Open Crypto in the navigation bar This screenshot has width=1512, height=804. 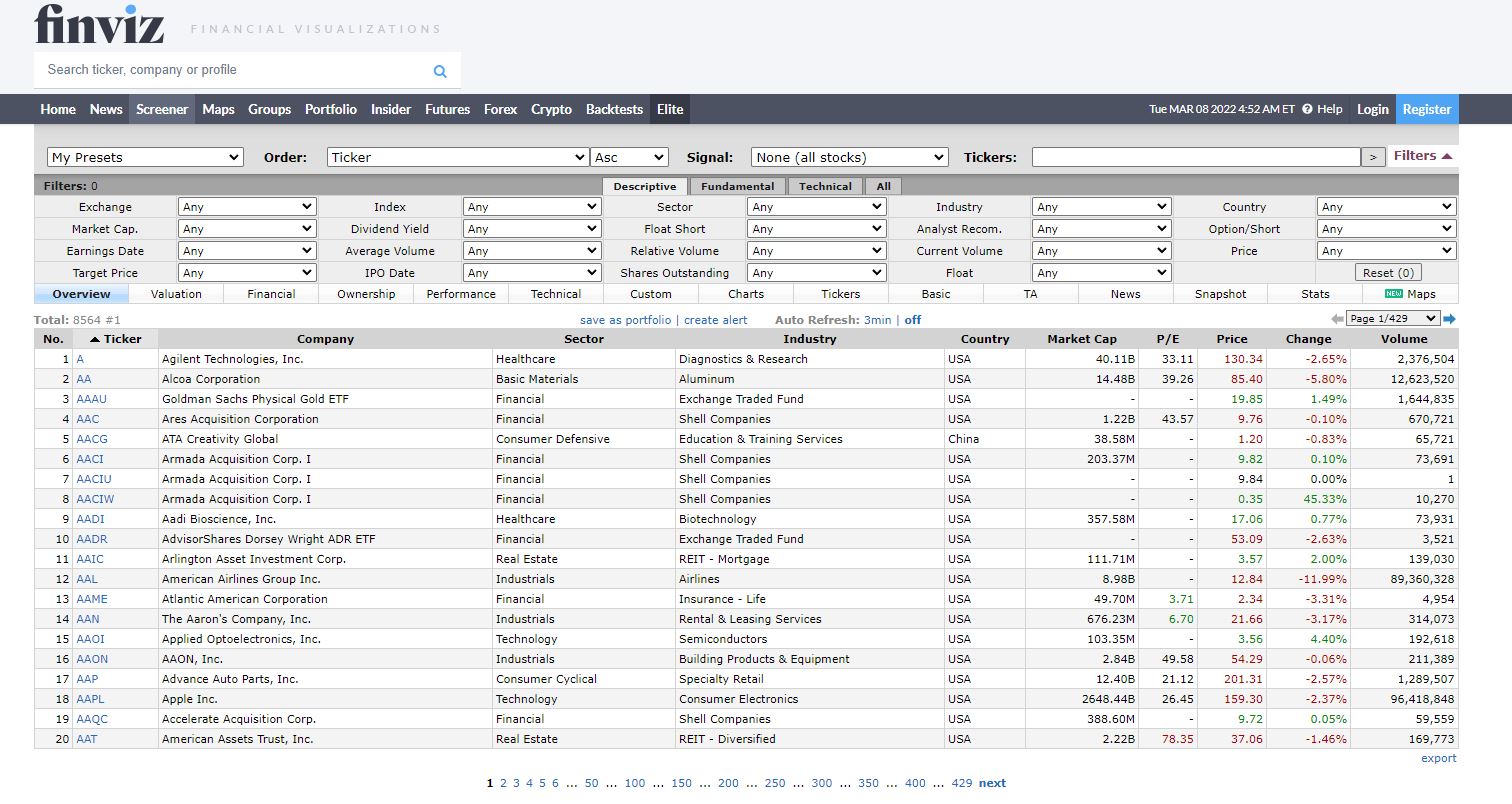pyautogui.click(x=551, y=109)
